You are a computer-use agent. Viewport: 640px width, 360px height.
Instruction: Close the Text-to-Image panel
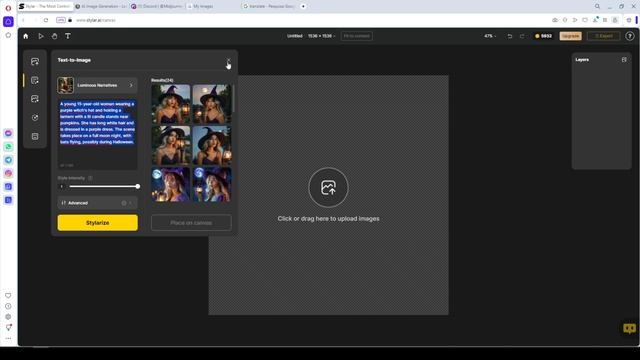click(229, 60)
